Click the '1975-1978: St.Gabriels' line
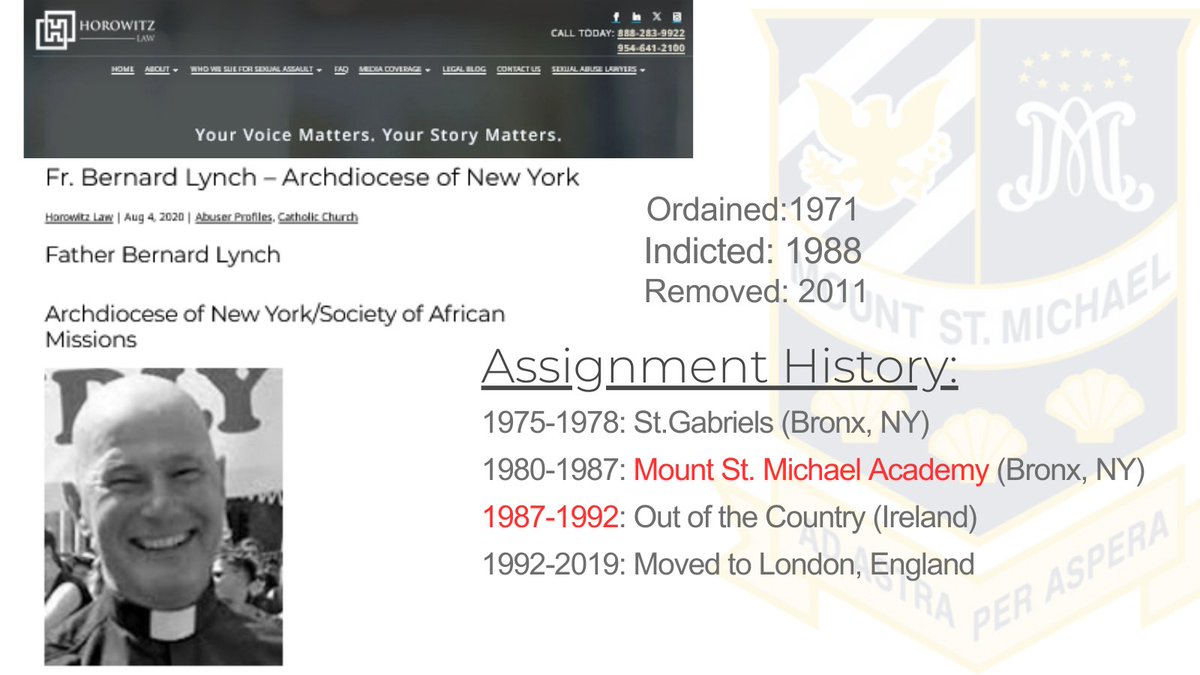The image size is (1200, 675). click(706, 422)
